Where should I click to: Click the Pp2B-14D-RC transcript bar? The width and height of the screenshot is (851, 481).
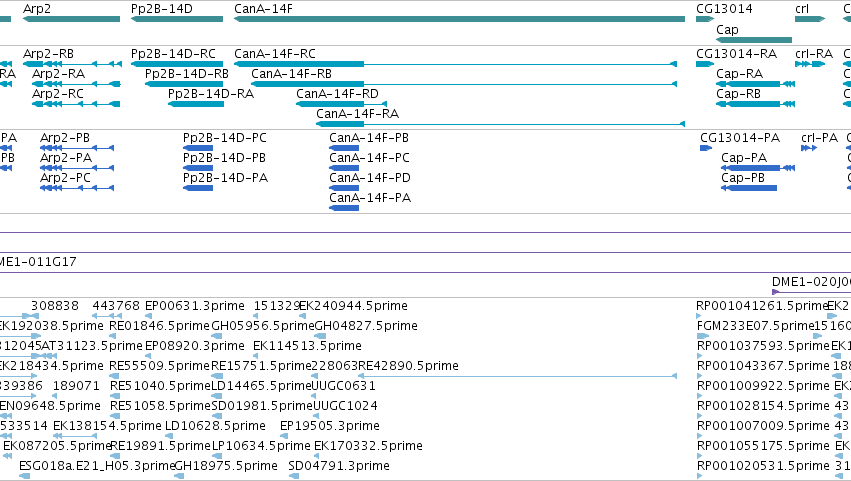(177, 64)
